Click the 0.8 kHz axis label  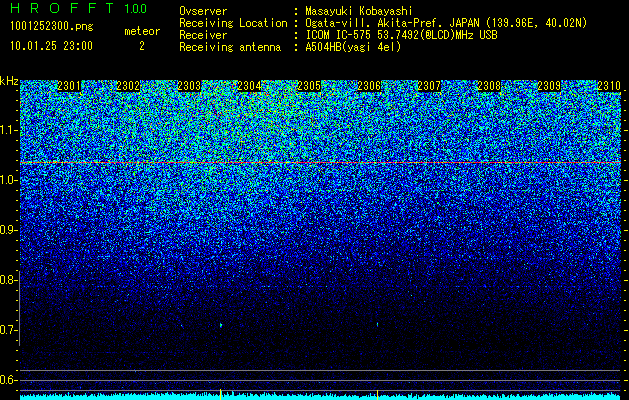(x=9, y=280)
